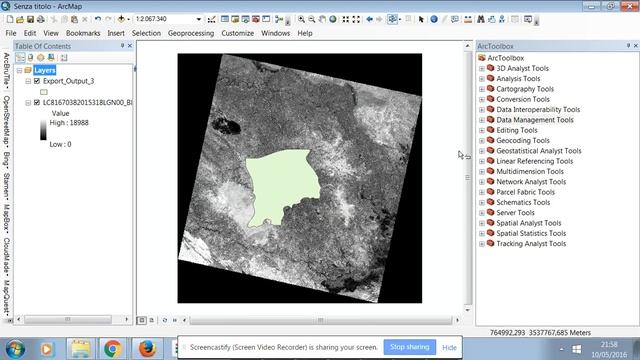Open Firefox from taskbar

(147, 349)
